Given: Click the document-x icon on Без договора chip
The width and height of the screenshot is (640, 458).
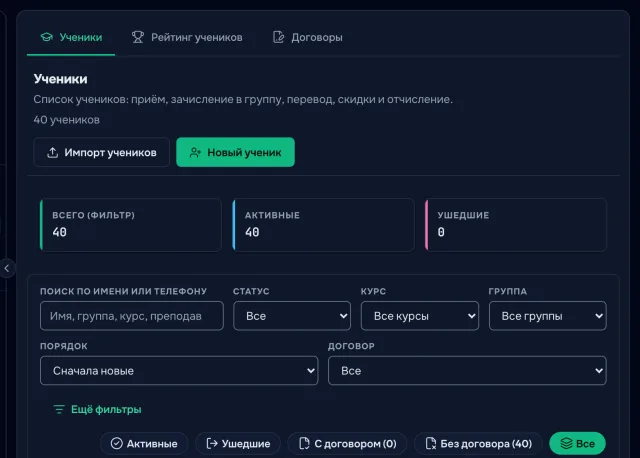Looking at the screenshot, I should pos(431,444).
